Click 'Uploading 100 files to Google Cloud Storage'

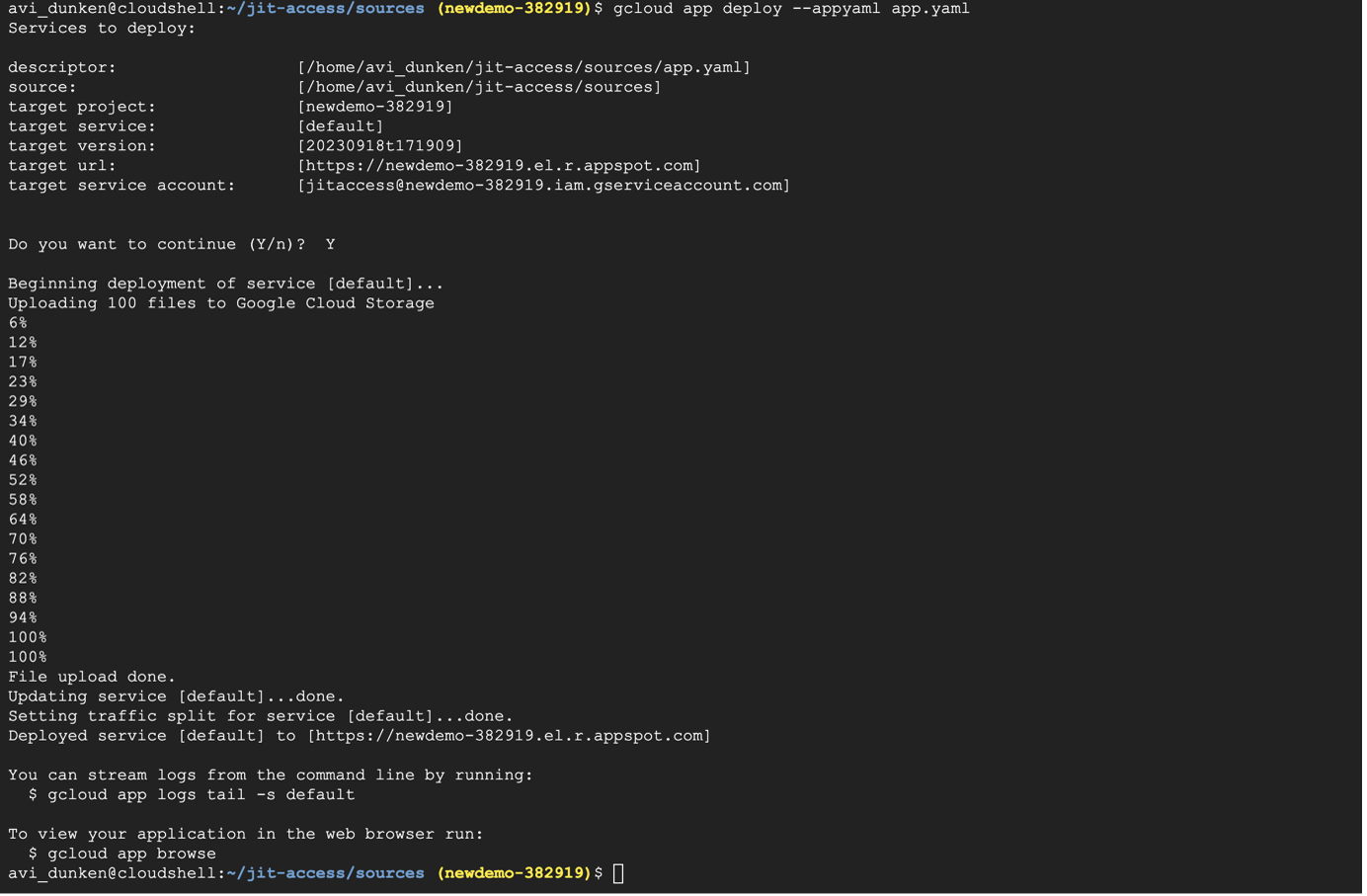(221, 303)
